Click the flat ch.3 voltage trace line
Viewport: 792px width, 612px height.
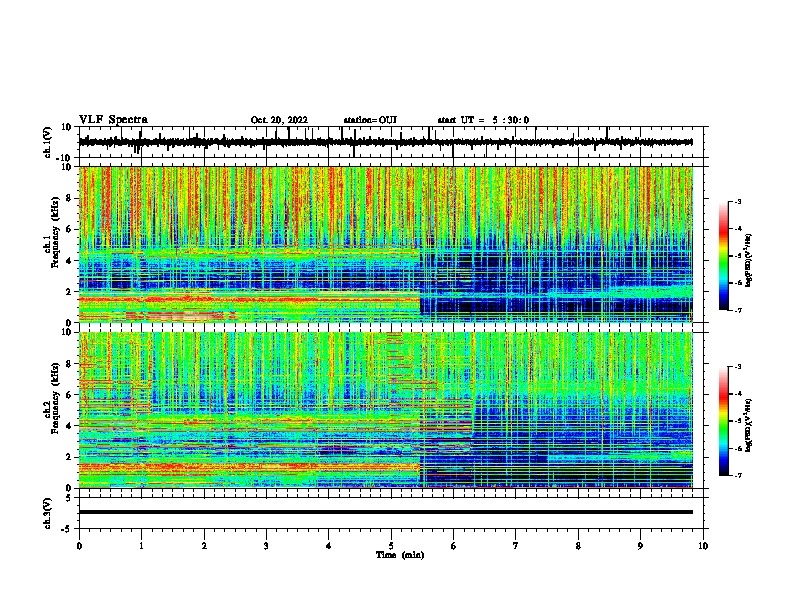[x=385, y=512]
